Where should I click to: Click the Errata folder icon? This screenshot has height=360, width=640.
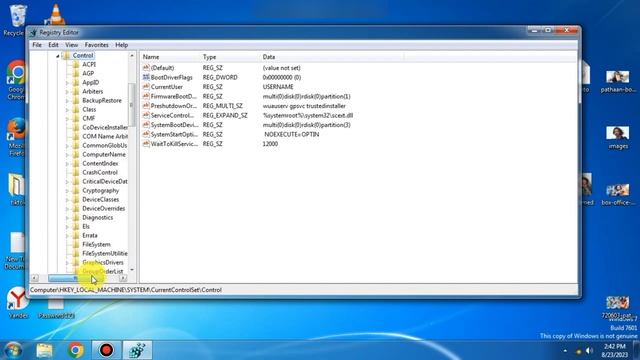coord(76,236)
